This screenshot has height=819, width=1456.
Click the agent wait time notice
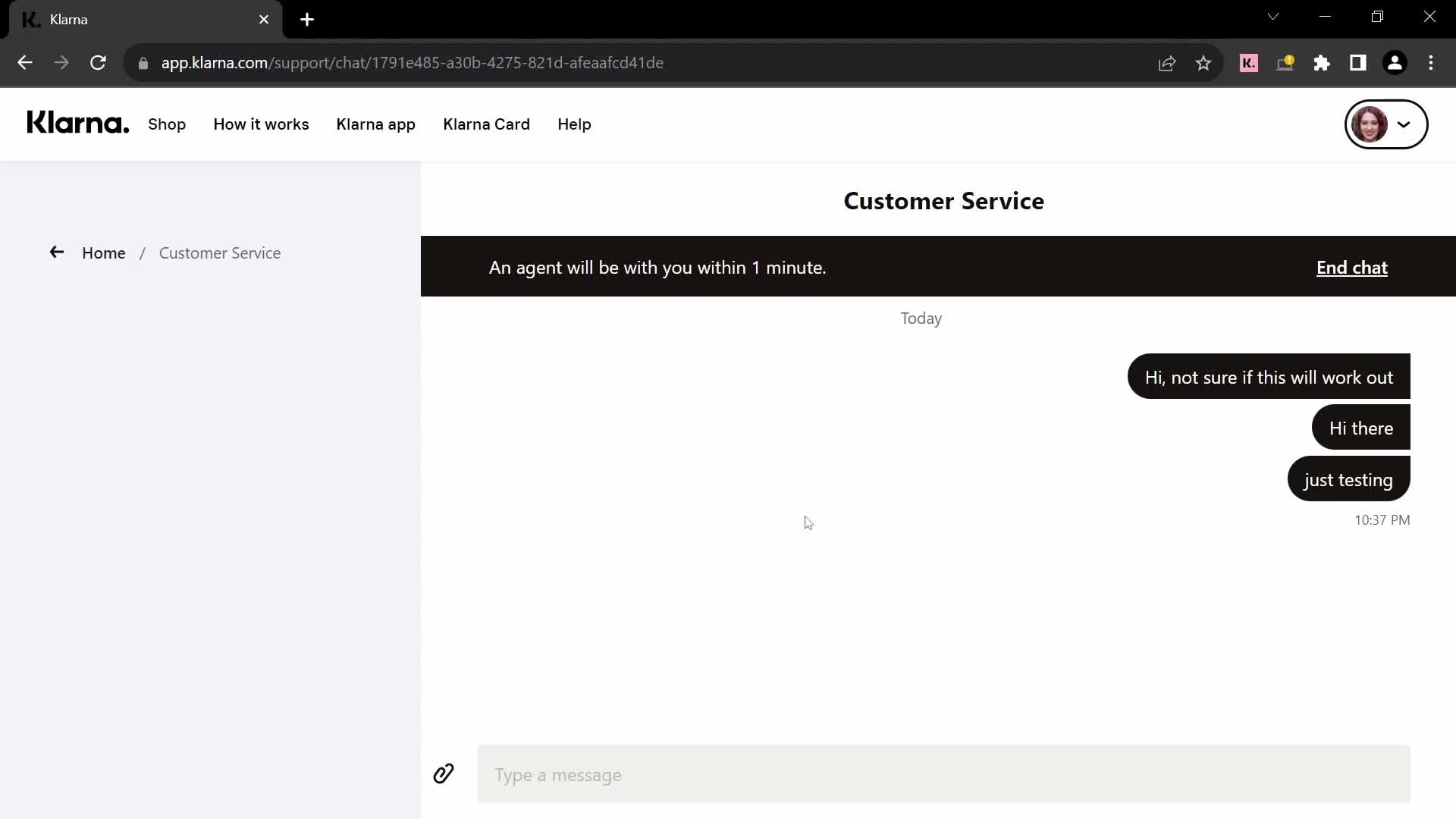657,268
